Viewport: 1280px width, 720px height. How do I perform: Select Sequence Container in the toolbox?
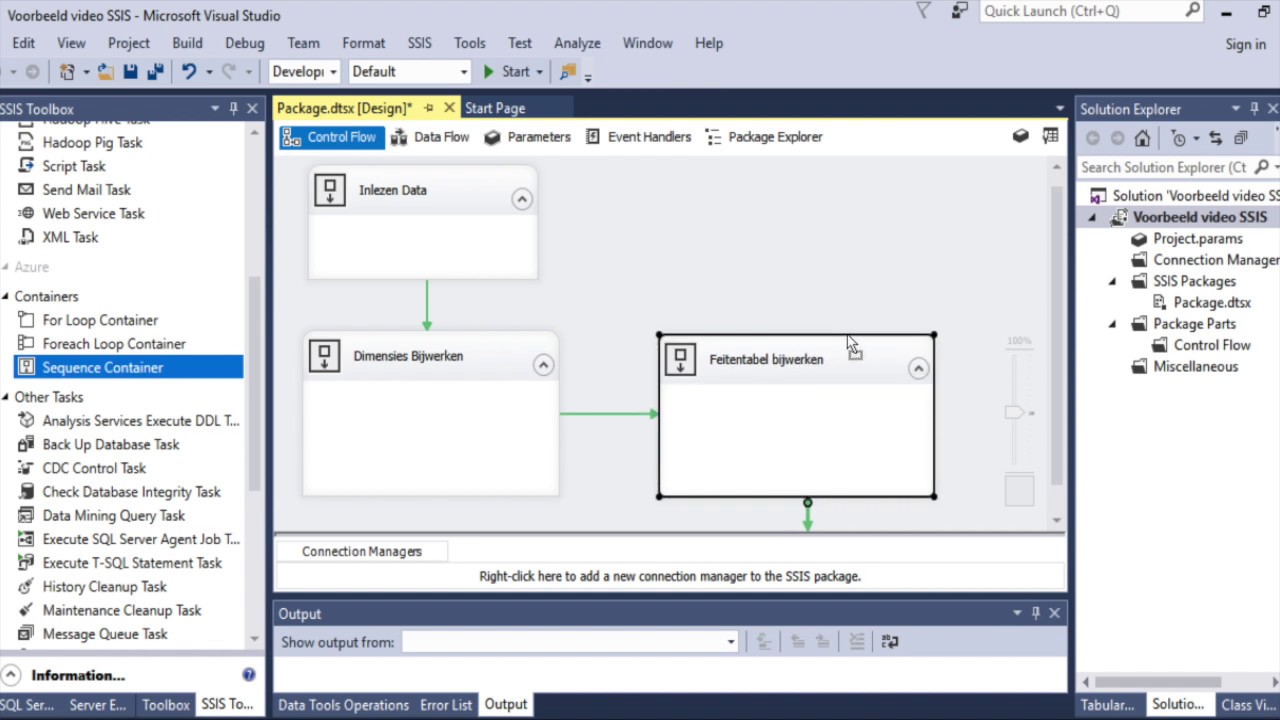click(129, 368)
